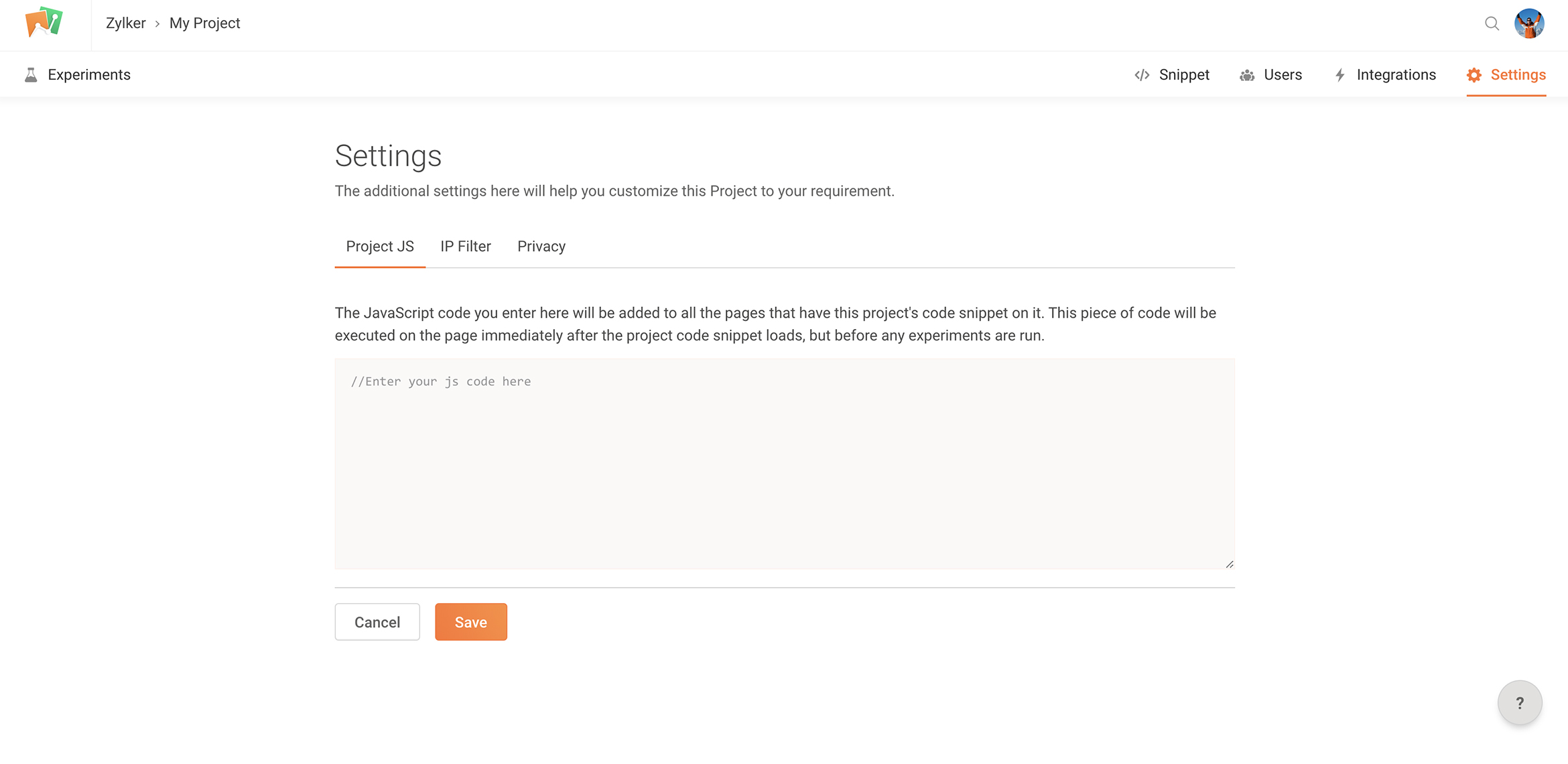Open the Integrations menu item
Image resolution: width=1568 pixels, height=764 pixels.
[1385, 75]
